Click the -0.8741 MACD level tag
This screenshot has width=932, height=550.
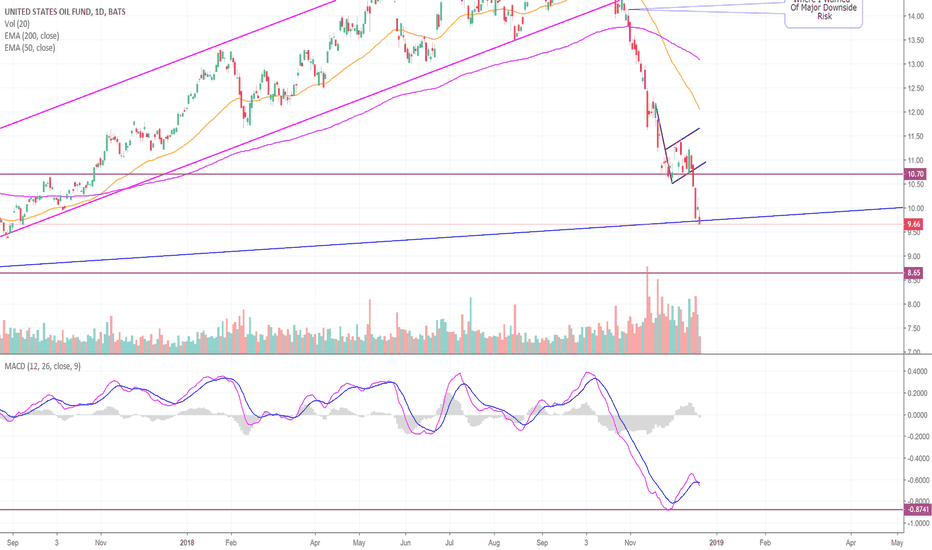click(917, 510)
